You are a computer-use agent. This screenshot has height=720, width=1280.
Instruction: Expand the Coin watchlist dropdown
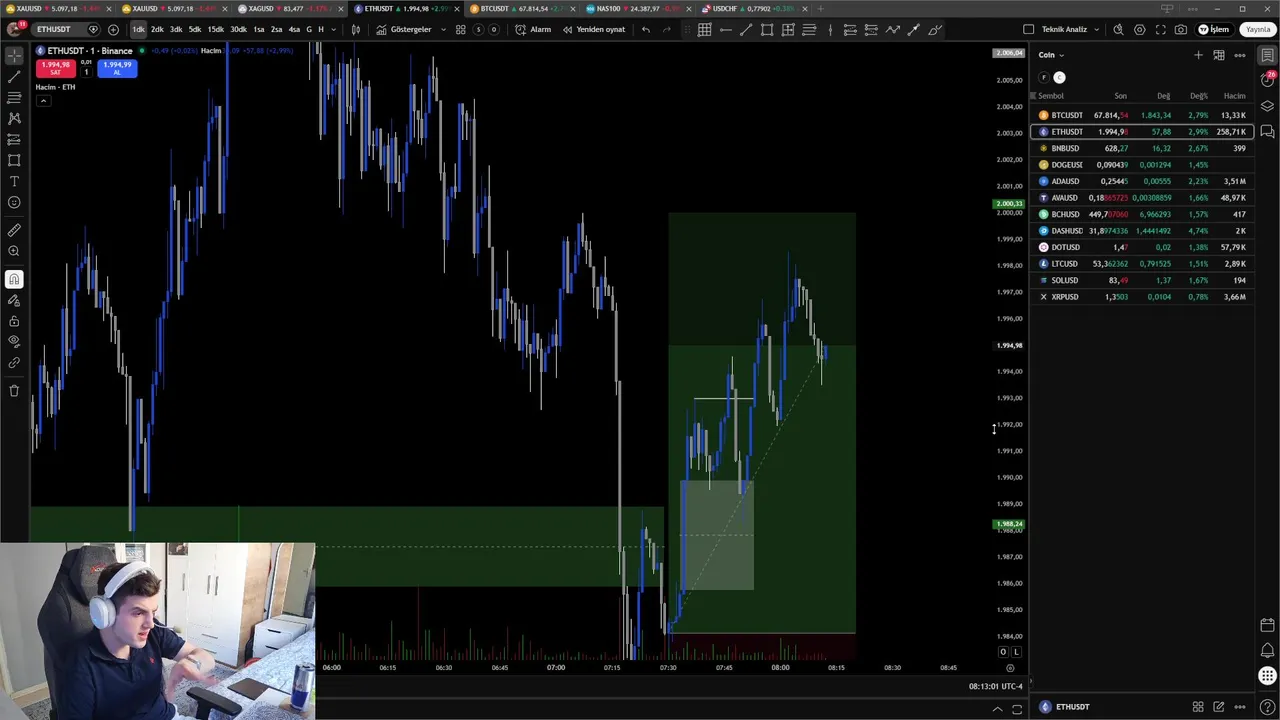[x=1051, y=55]
